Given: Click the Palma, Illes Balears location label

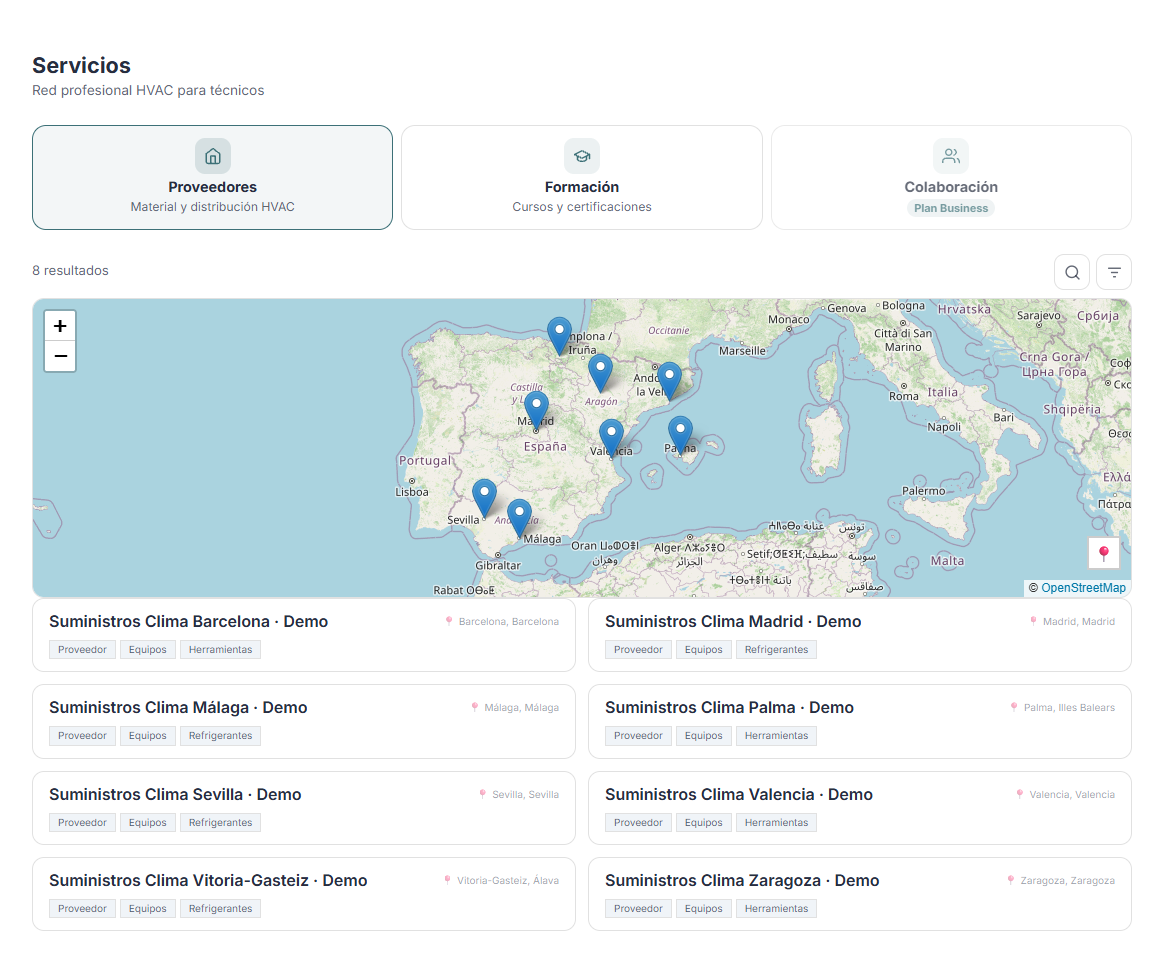Looking at the screenshot, I should coord(1069,708).
